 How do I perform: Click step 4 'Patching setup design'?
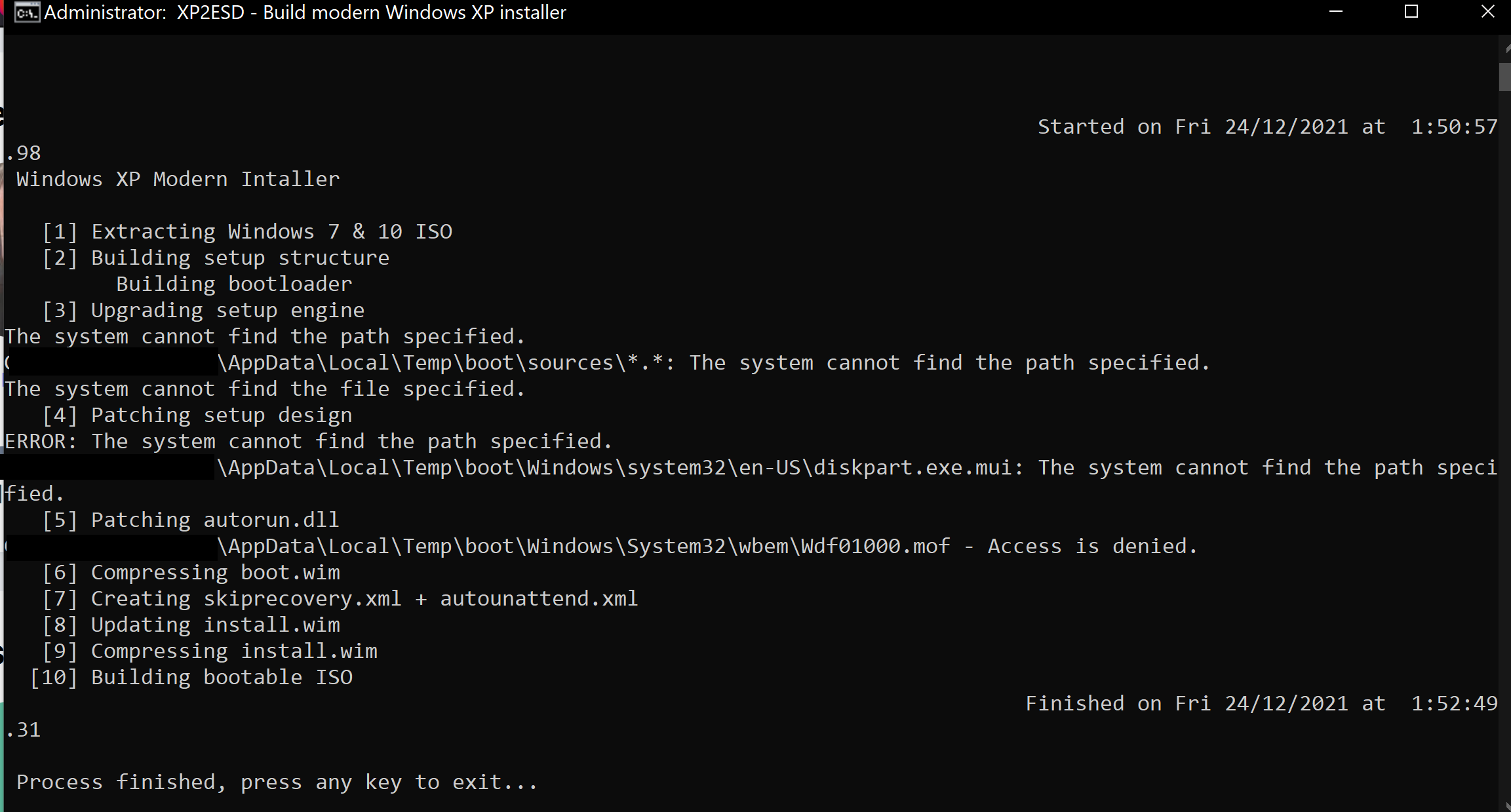[x=221, y=415]
